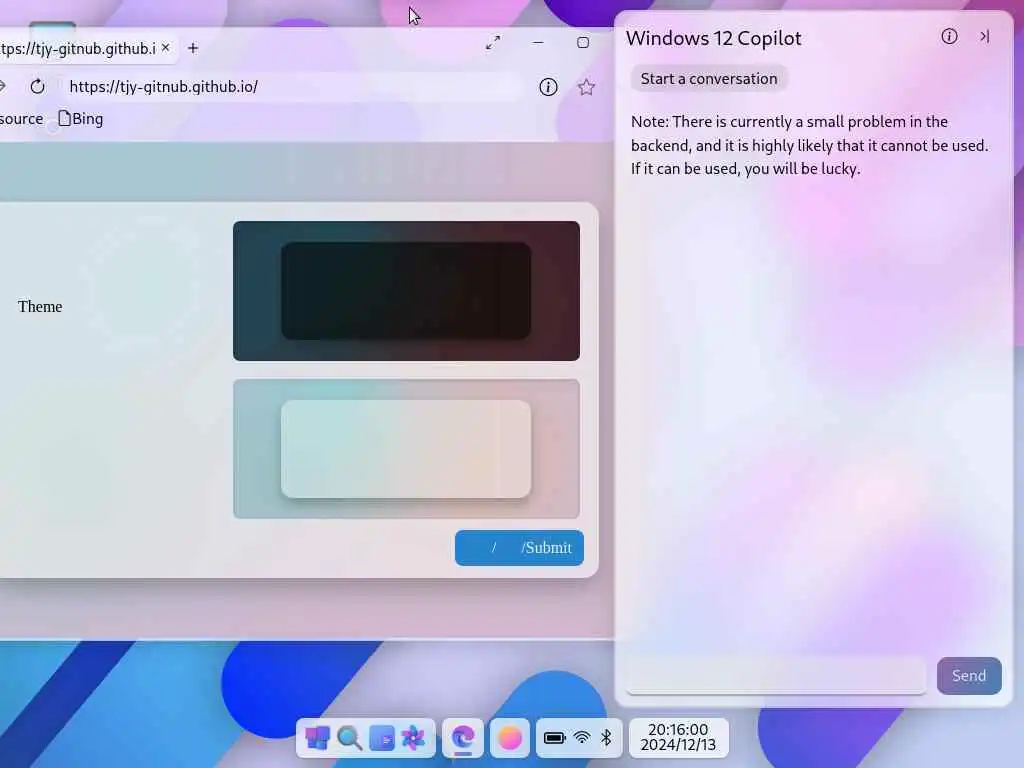Show site information icon in address bar
The image size is (1024, 768).
tap(548, 87)
